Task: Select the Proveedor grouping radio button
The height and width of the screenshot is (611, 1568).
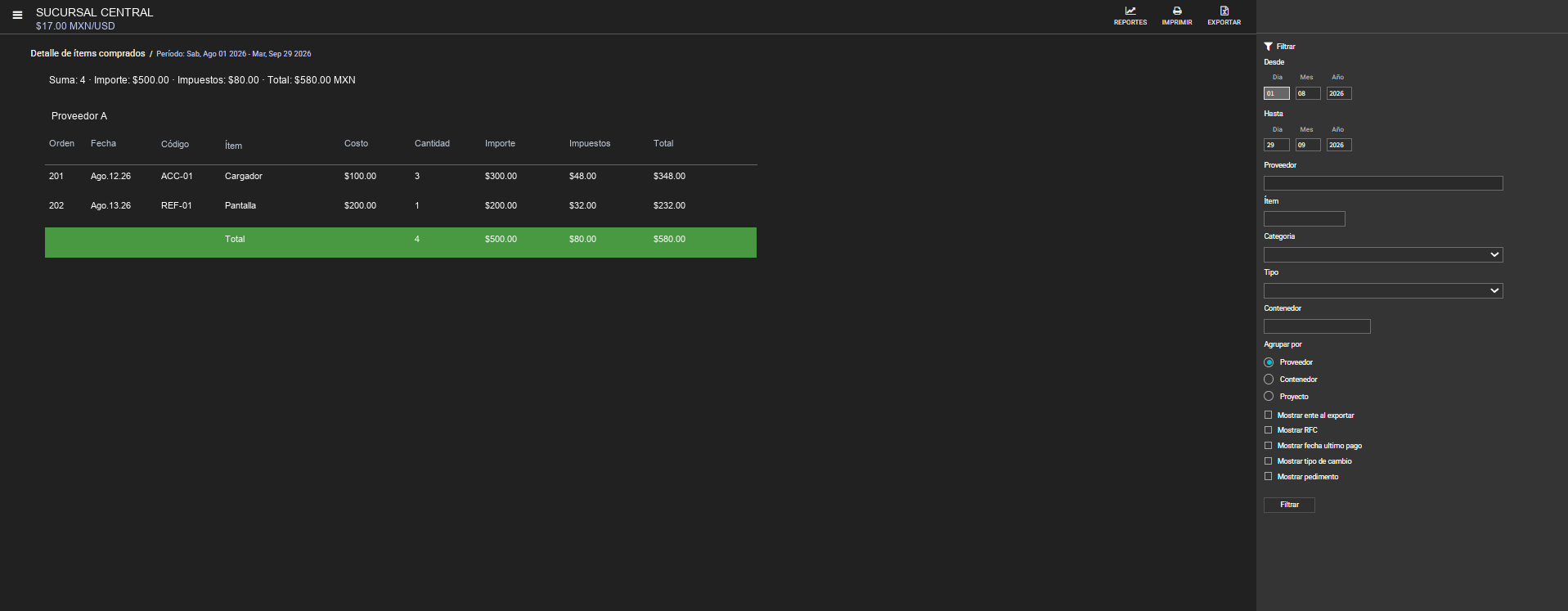Action: [x=1269, y=362]
